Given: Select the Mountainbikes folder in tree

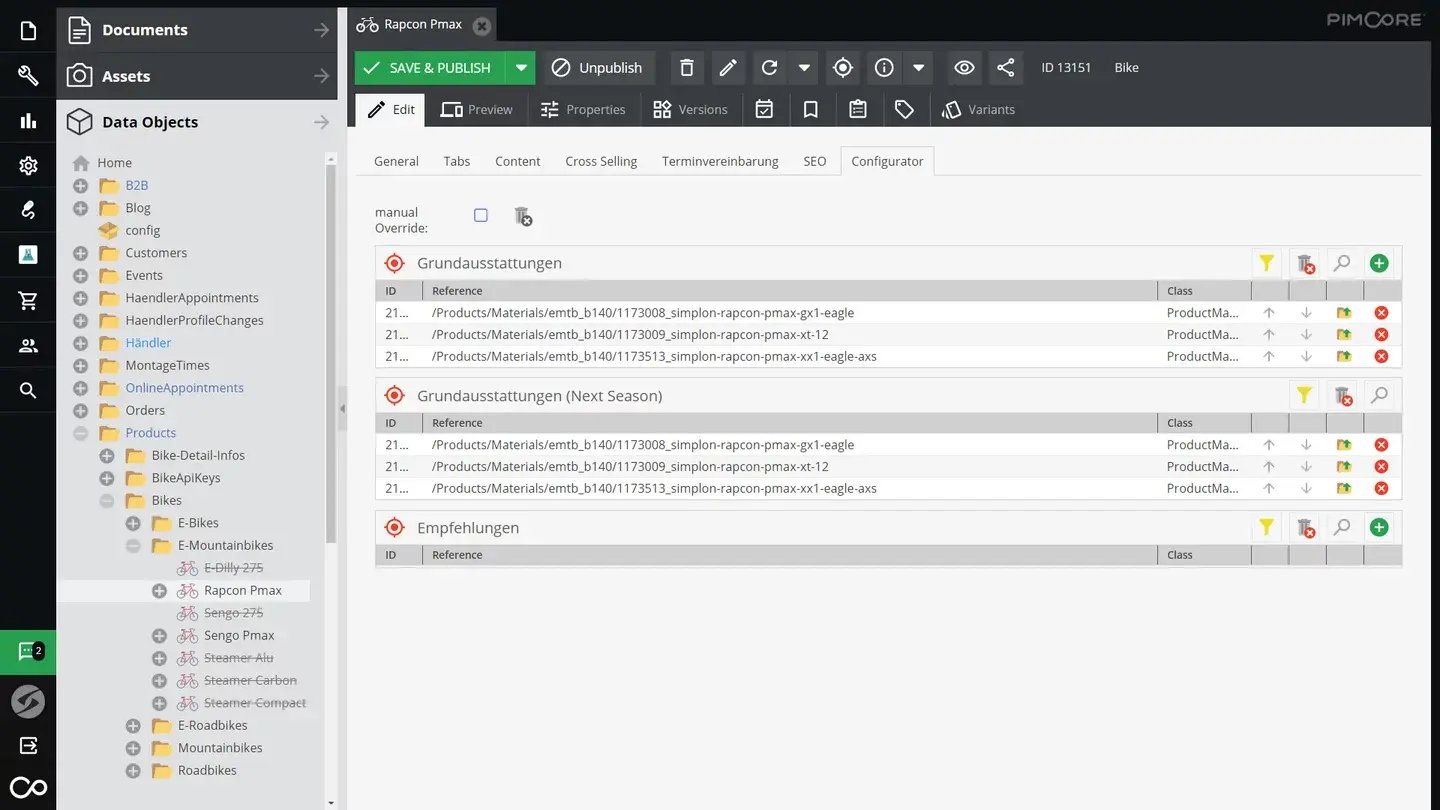Looking at the screenshot, I should 220,748.
